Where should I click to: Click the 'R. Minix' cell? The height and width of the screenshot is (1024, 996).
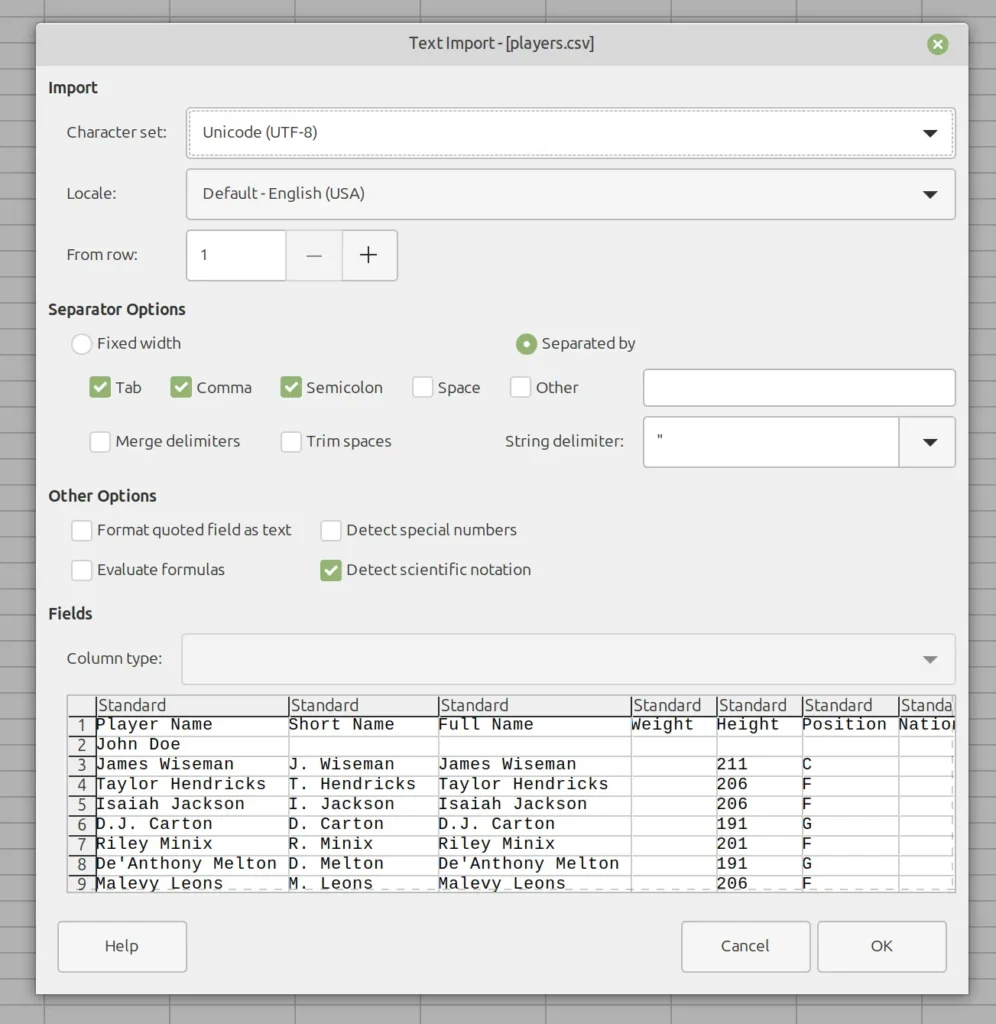tap(363, 844)
